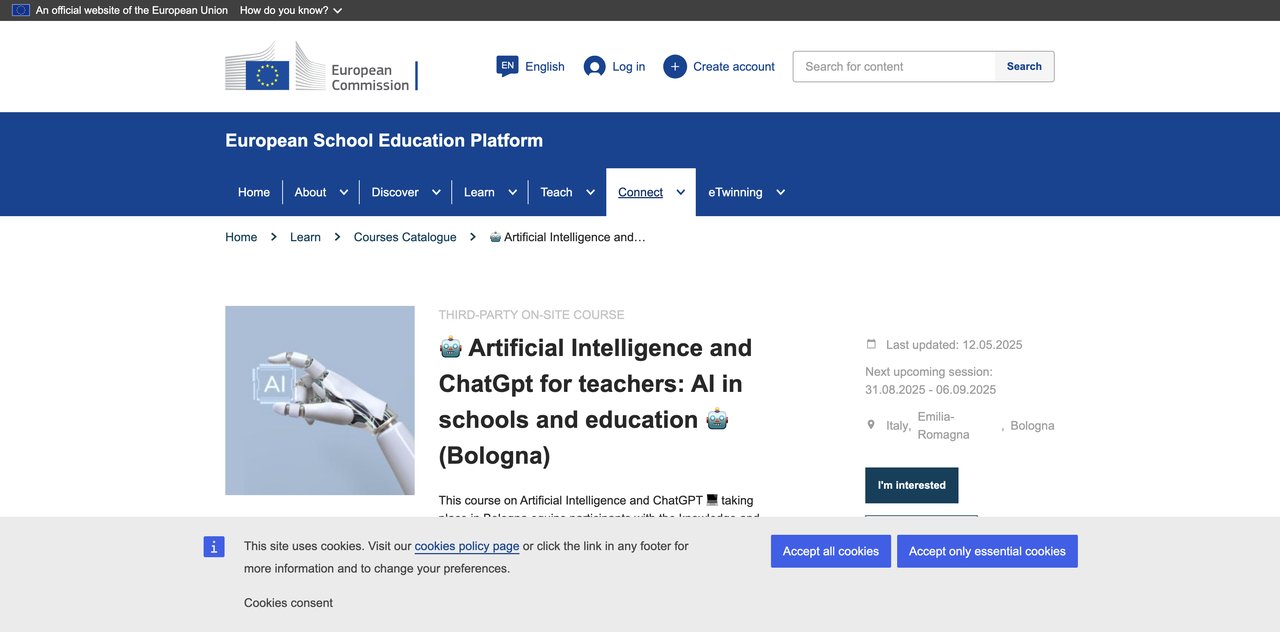
Task: Click the blue info icon in cookie banner
Action: [x=214, y=547]
